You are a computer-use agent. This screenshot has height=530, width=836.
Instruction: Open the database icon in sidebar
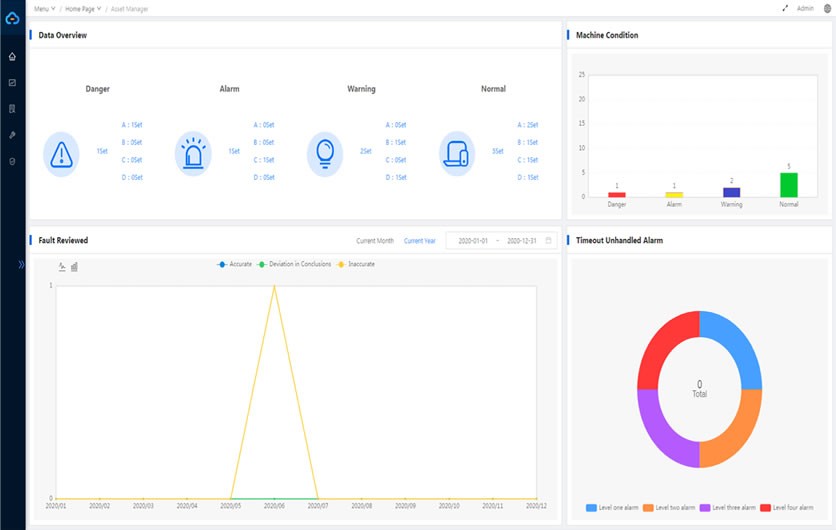point(12,160)
